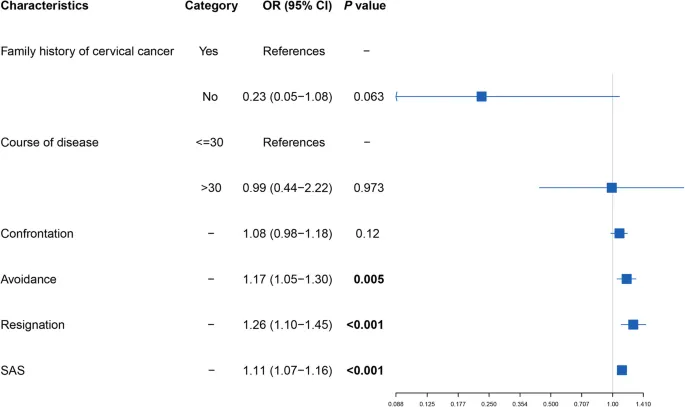
Task: Click the 0.250 axis tick label
Action: pyautogui.click(x=489, y=402)
